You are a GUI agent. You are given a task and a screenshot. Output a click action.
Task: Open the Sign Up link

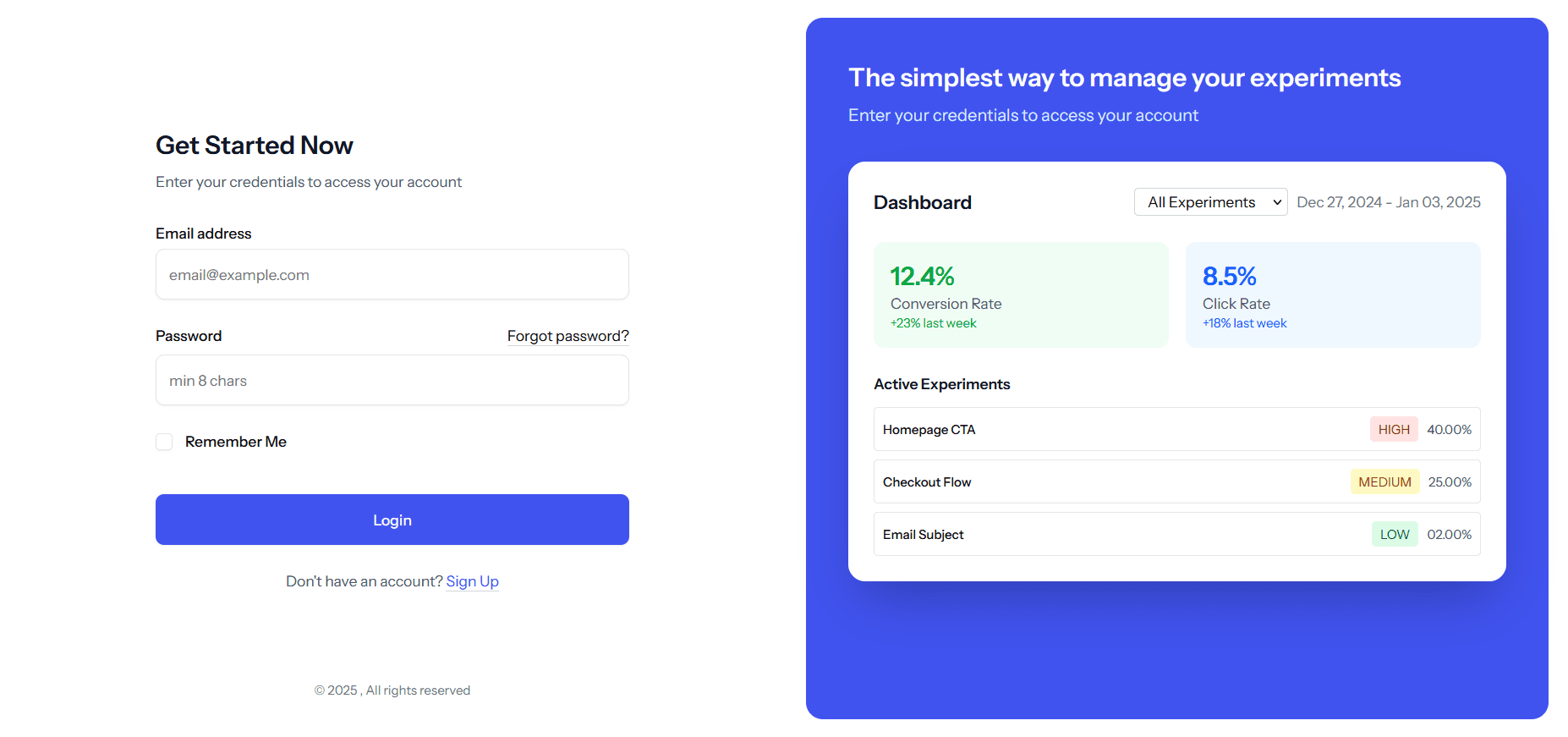tap(472, 581)
